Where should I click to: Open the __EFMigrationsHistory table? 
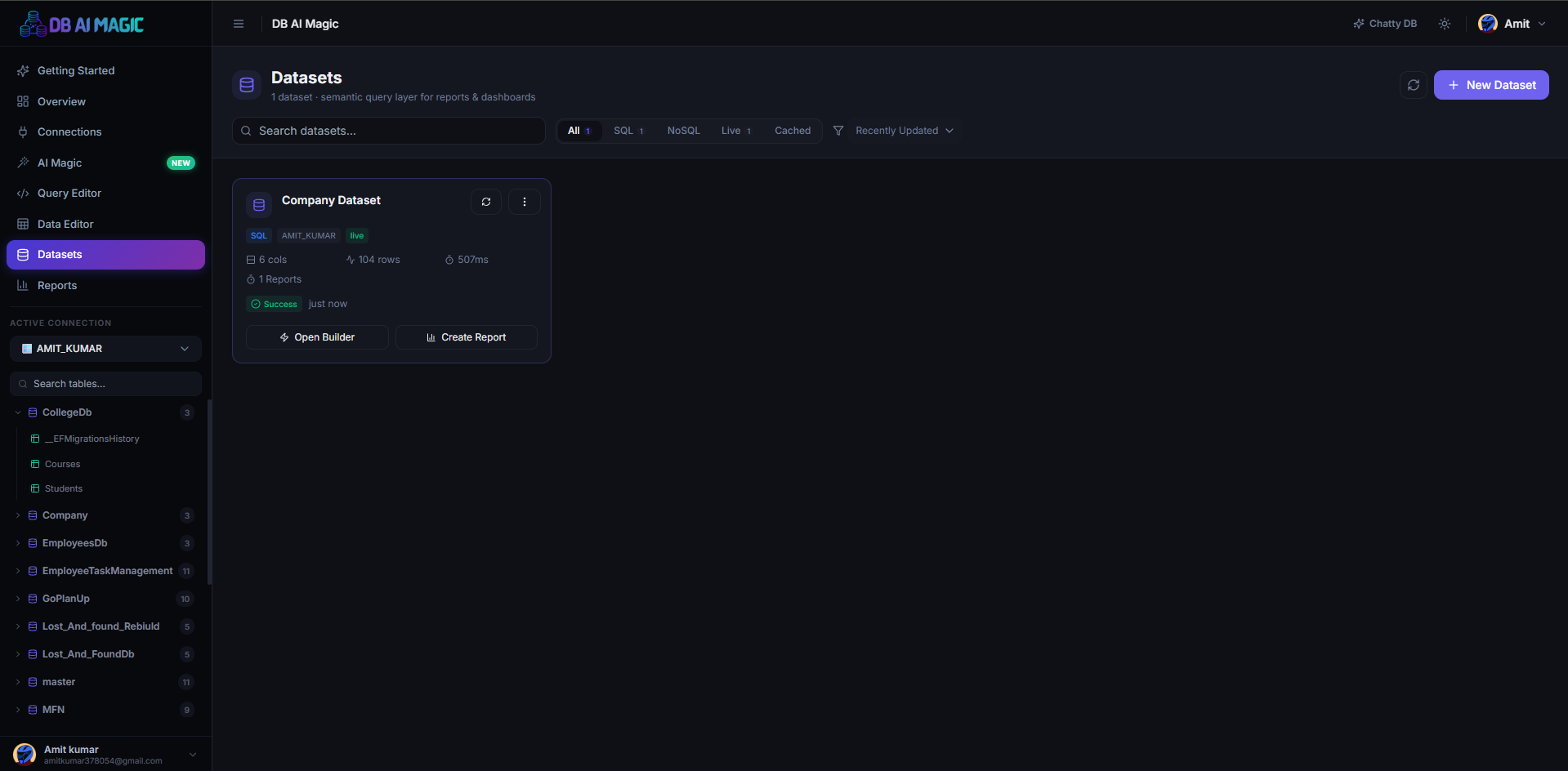point(92,439)
